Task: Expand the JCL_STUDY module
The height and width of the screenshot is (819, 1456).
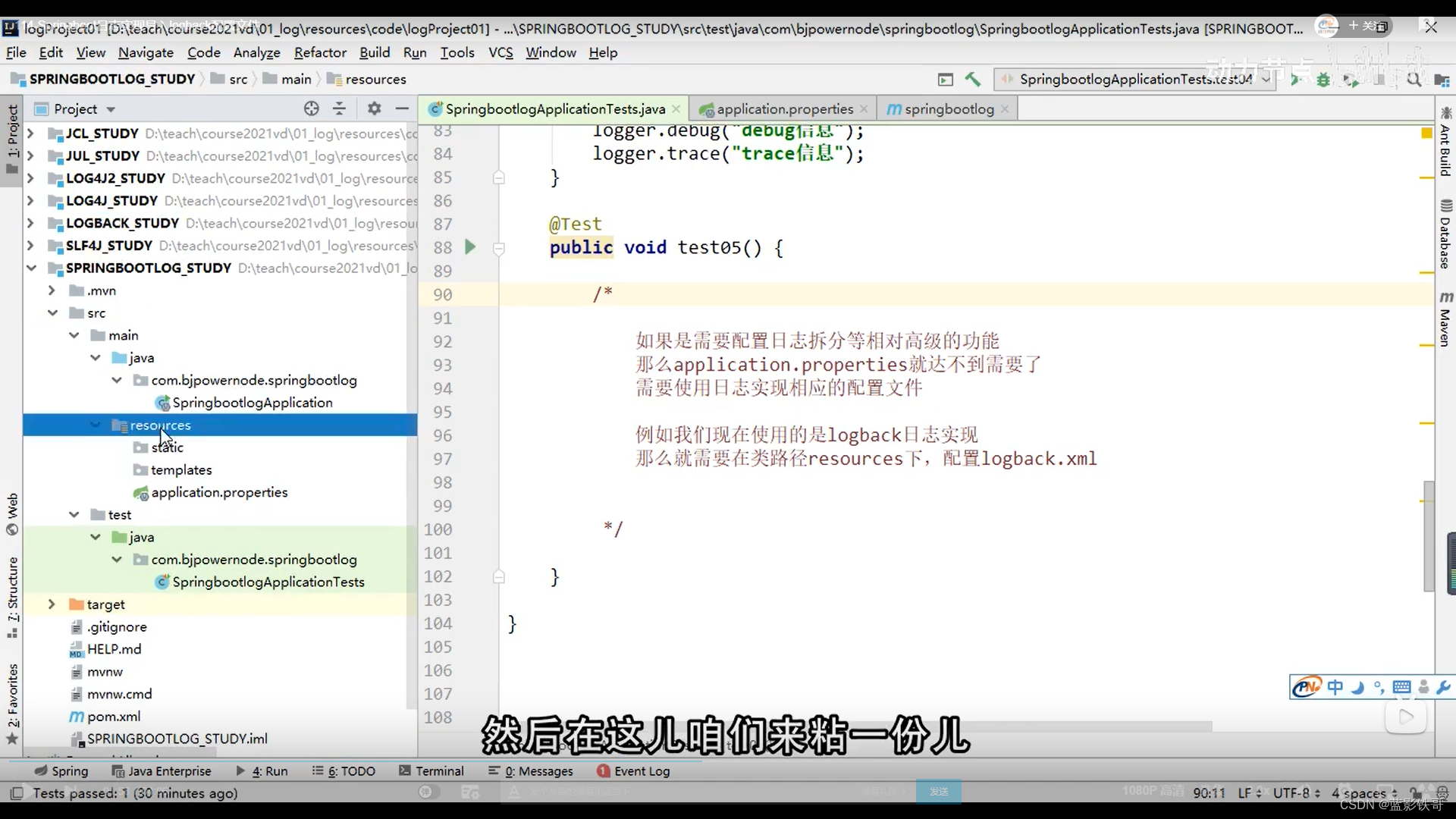Action: point(30,133)
